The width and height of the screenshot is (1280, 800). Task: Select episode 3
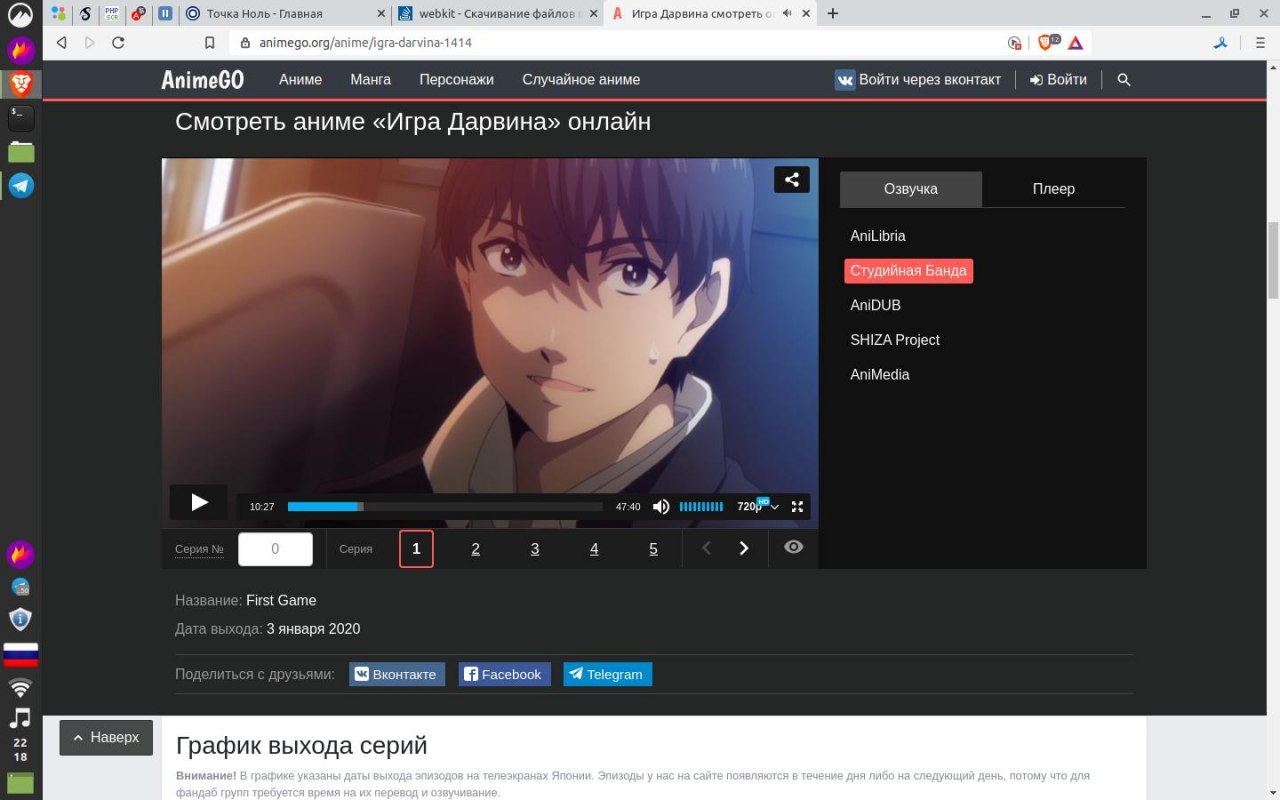pyautogui.click(x=535, y=549)
